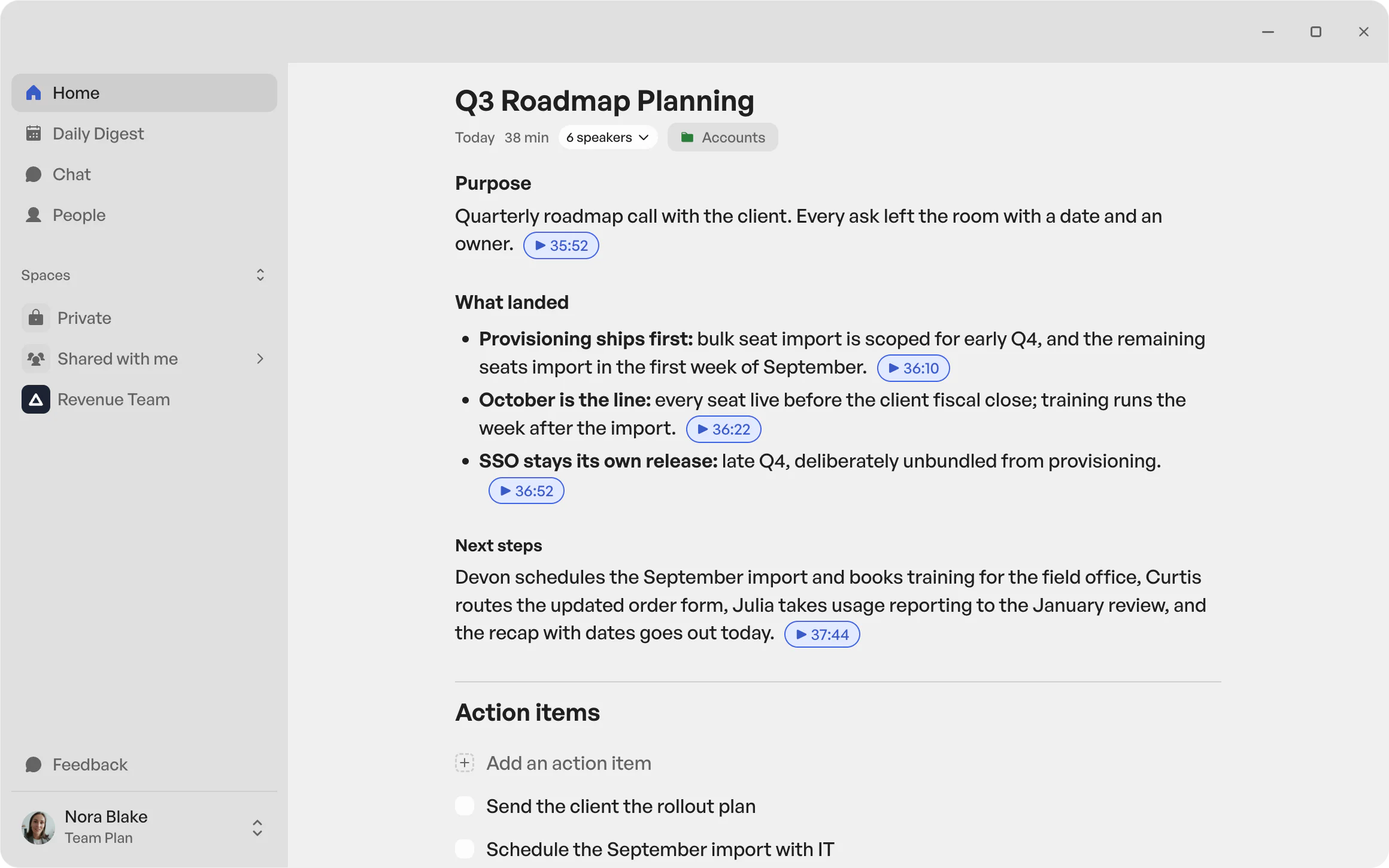
Task: Go to the Home sidebar item
Action: click(144, 93)
